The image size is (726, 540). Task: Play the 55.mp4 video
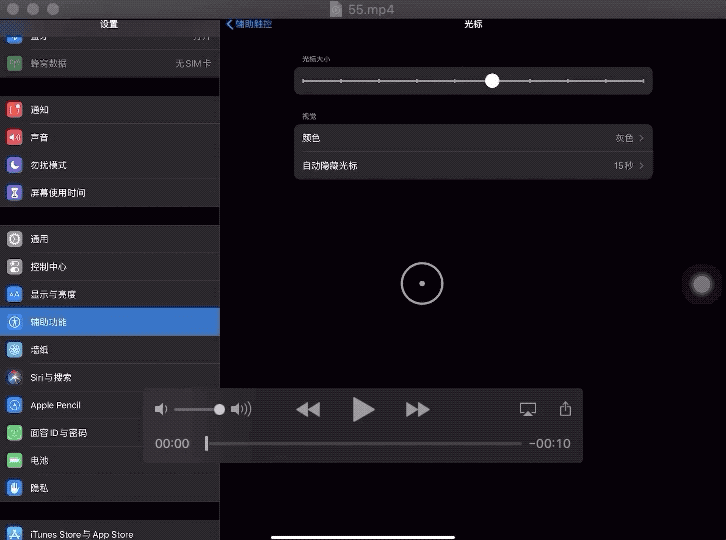click(x=363, y=409)
